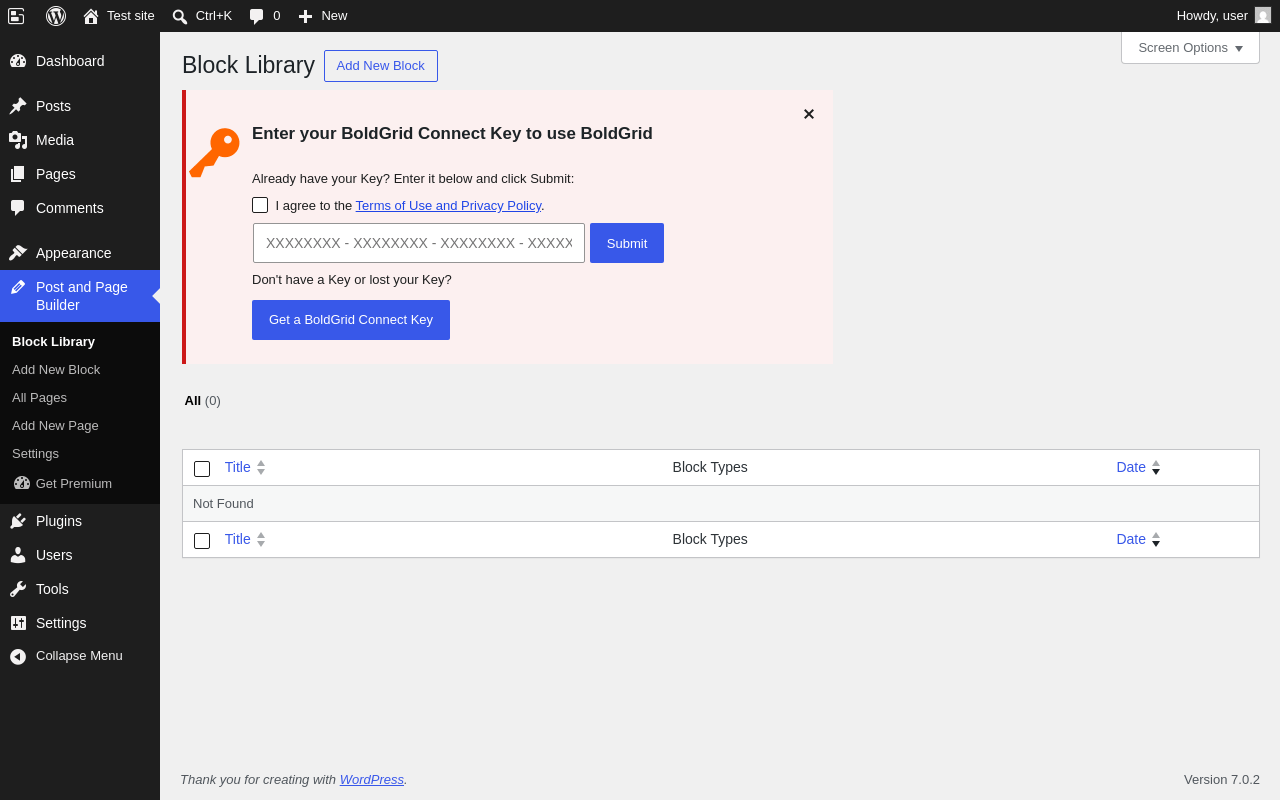The height and width of the screenshot is (800, 1280).
Task: Click the sort arrows beside footer Date
Action: point(1156,539)
